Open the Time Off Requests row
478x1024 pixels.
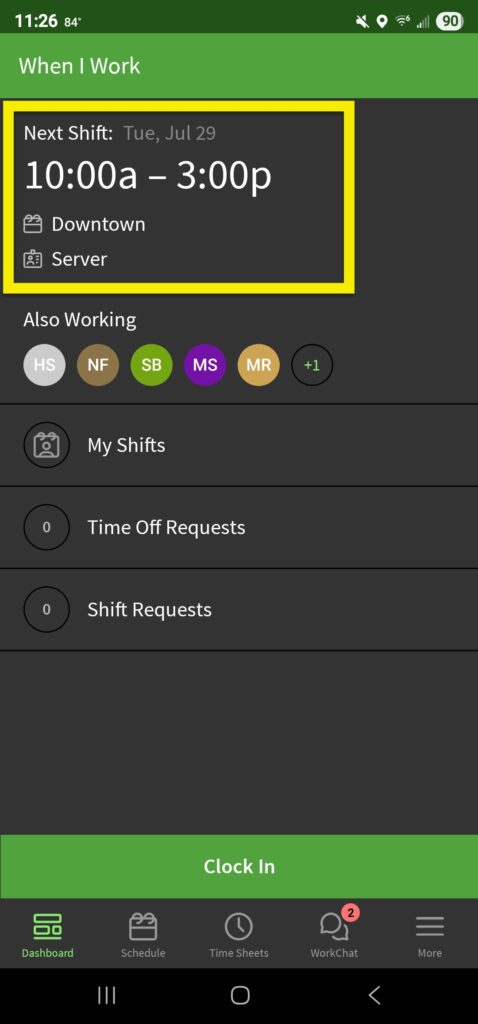coord(239,528)
